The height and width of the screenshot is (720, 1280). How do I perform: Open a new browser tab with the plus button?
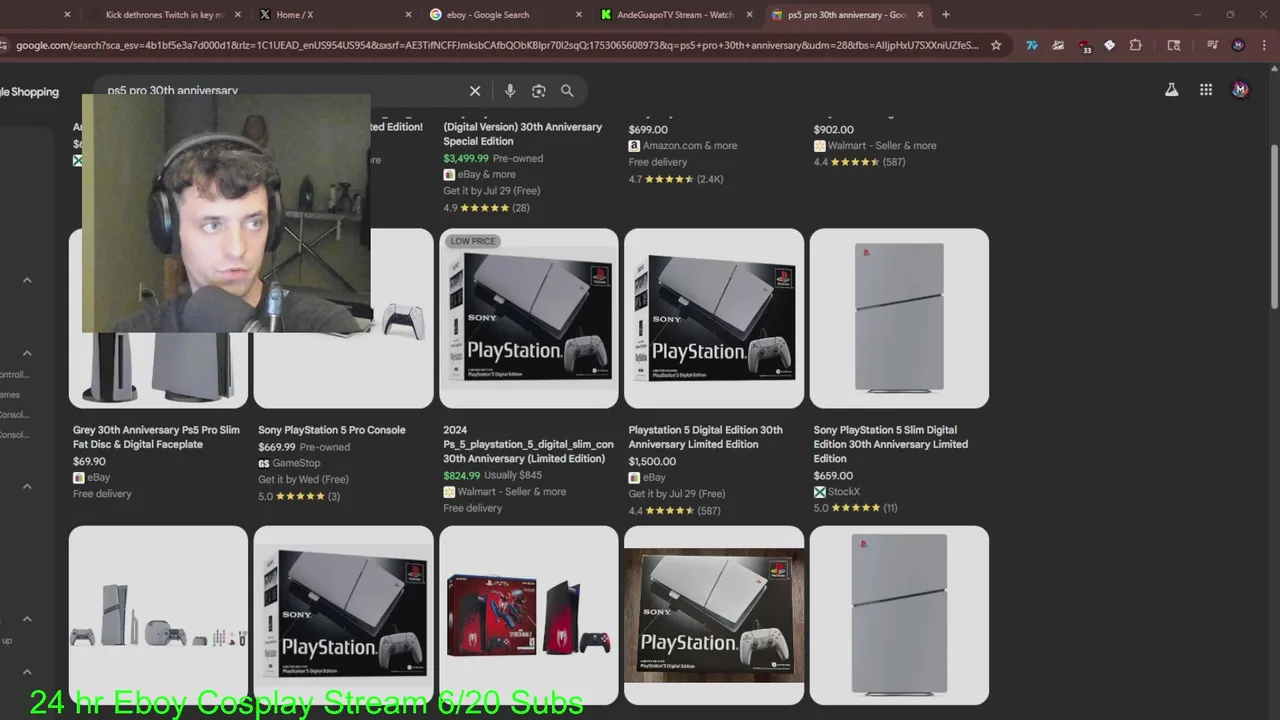[x=946, y=15]
